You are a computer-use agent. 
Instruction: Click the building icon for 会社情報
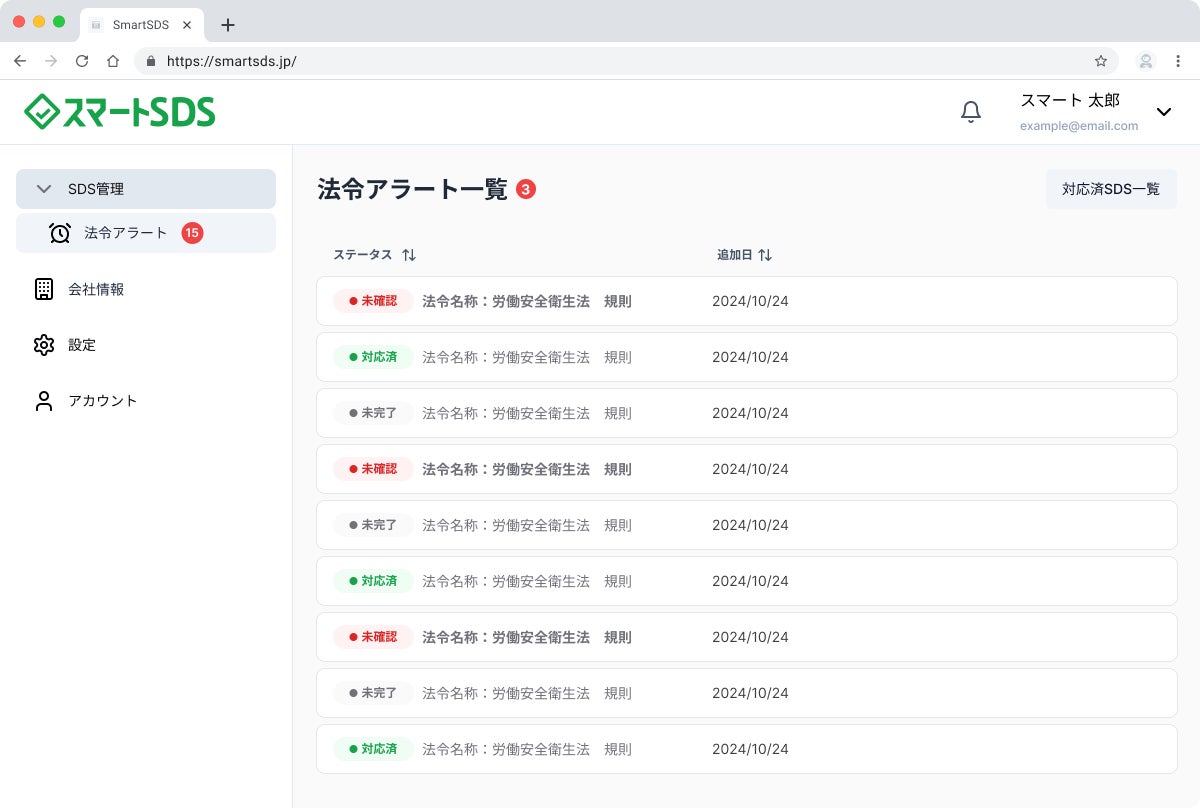(x=43, y=289)
